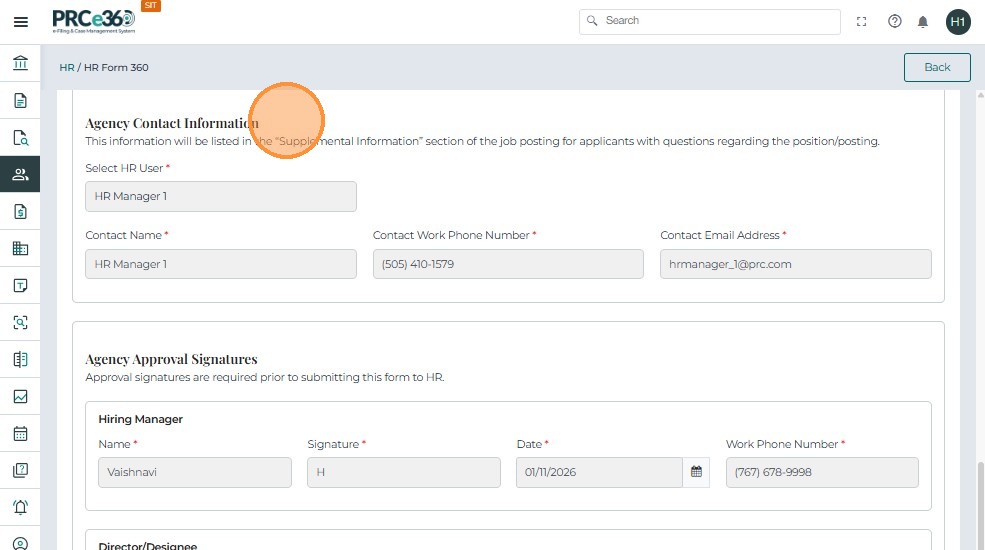Viewport: 985px width, 550px height.
Task: Click the bank building sidebar icon
Action: pos(20,64)
